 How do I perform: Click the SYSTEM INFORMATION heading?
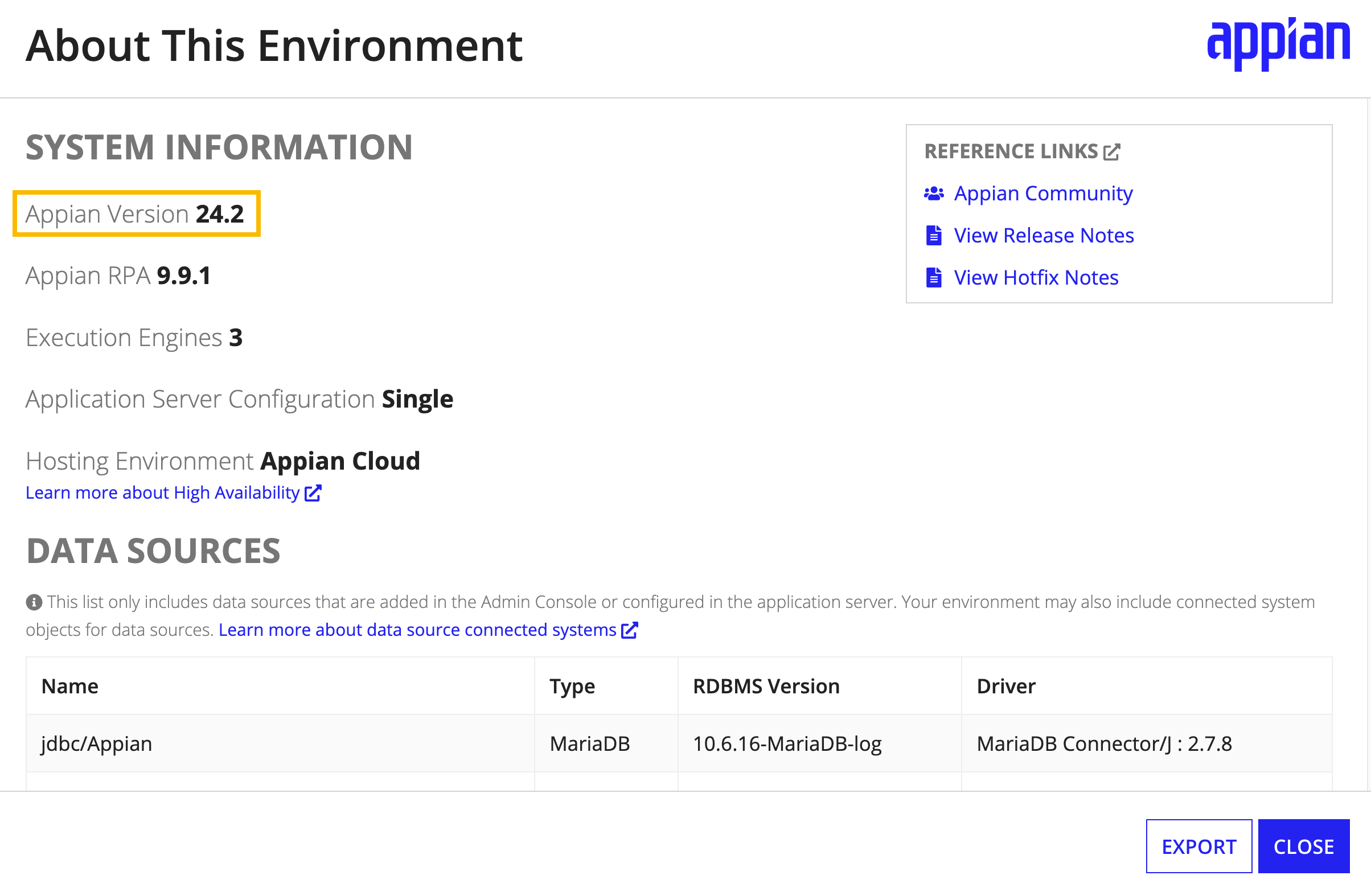pyautogui.click(x=219, y=147)
